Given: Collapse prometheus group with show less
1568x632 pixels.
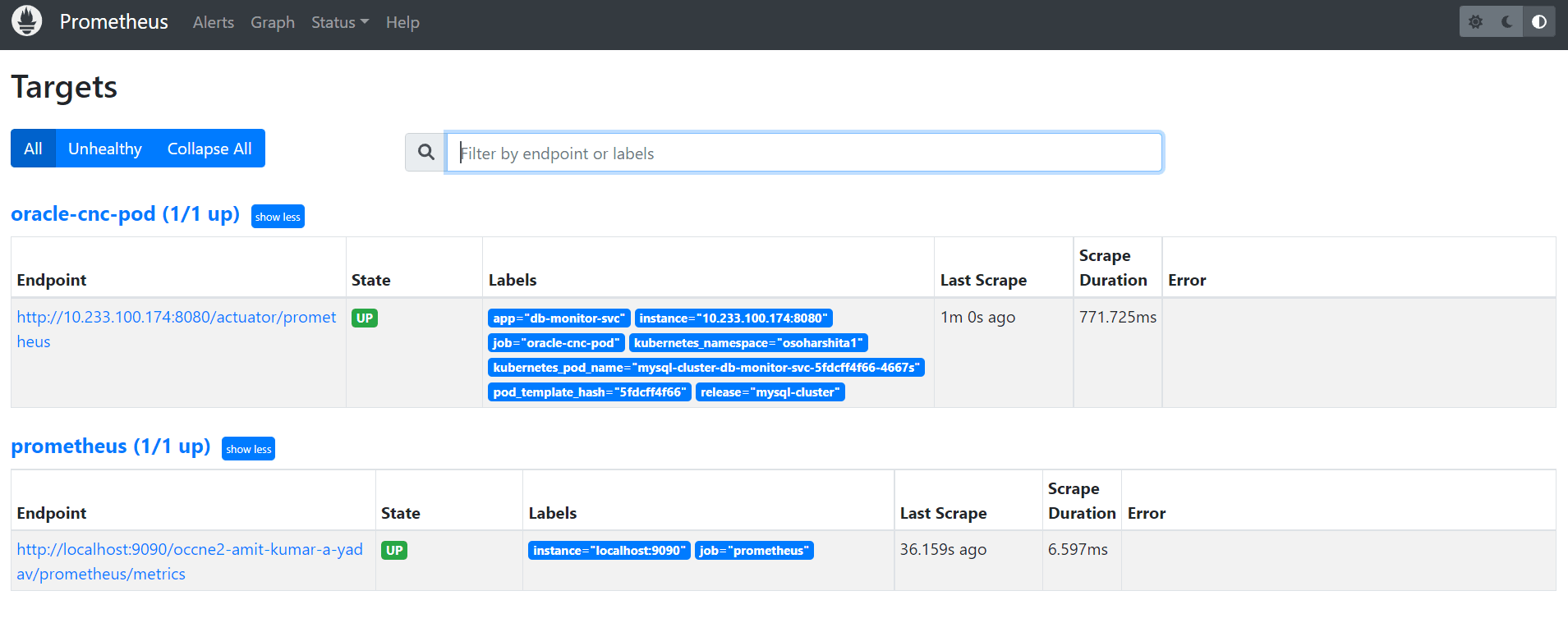Looking at the screenshot, I should [x=249, y=449].
